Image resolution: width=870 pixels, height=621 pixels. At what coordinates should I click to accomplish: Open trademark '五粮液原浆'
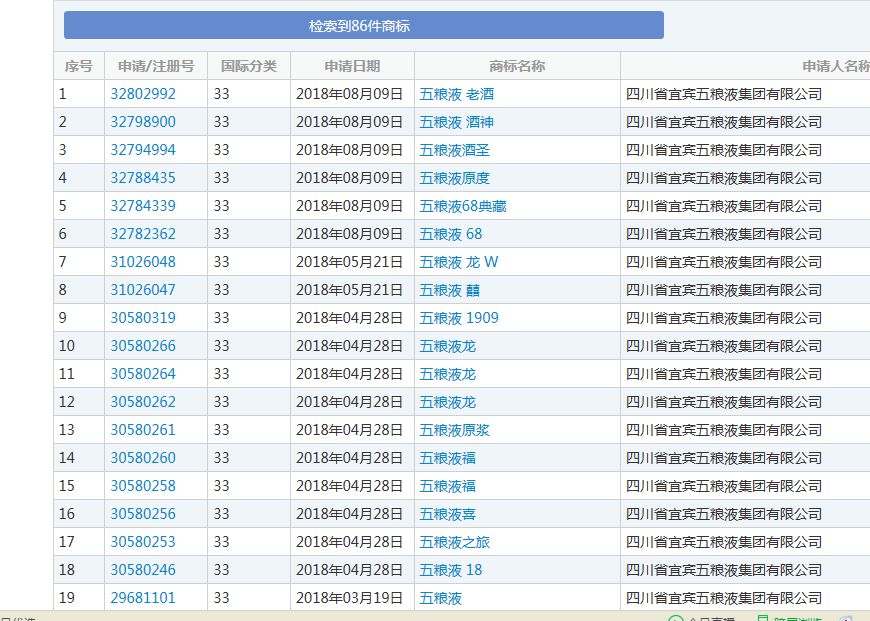tap(455, 430)
